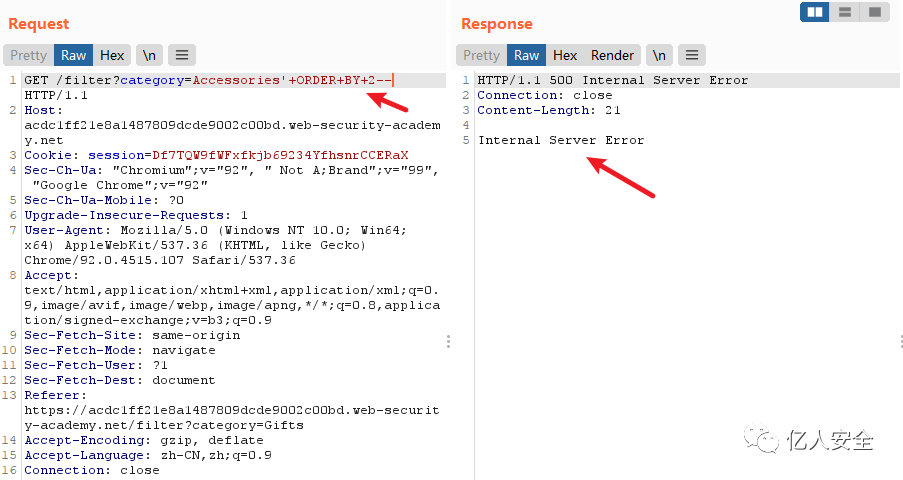The height and width of the screenshot is (480, 903).
Task: Click Accept-Encoding: gzip, deflate line
Action: pos(144,440)
